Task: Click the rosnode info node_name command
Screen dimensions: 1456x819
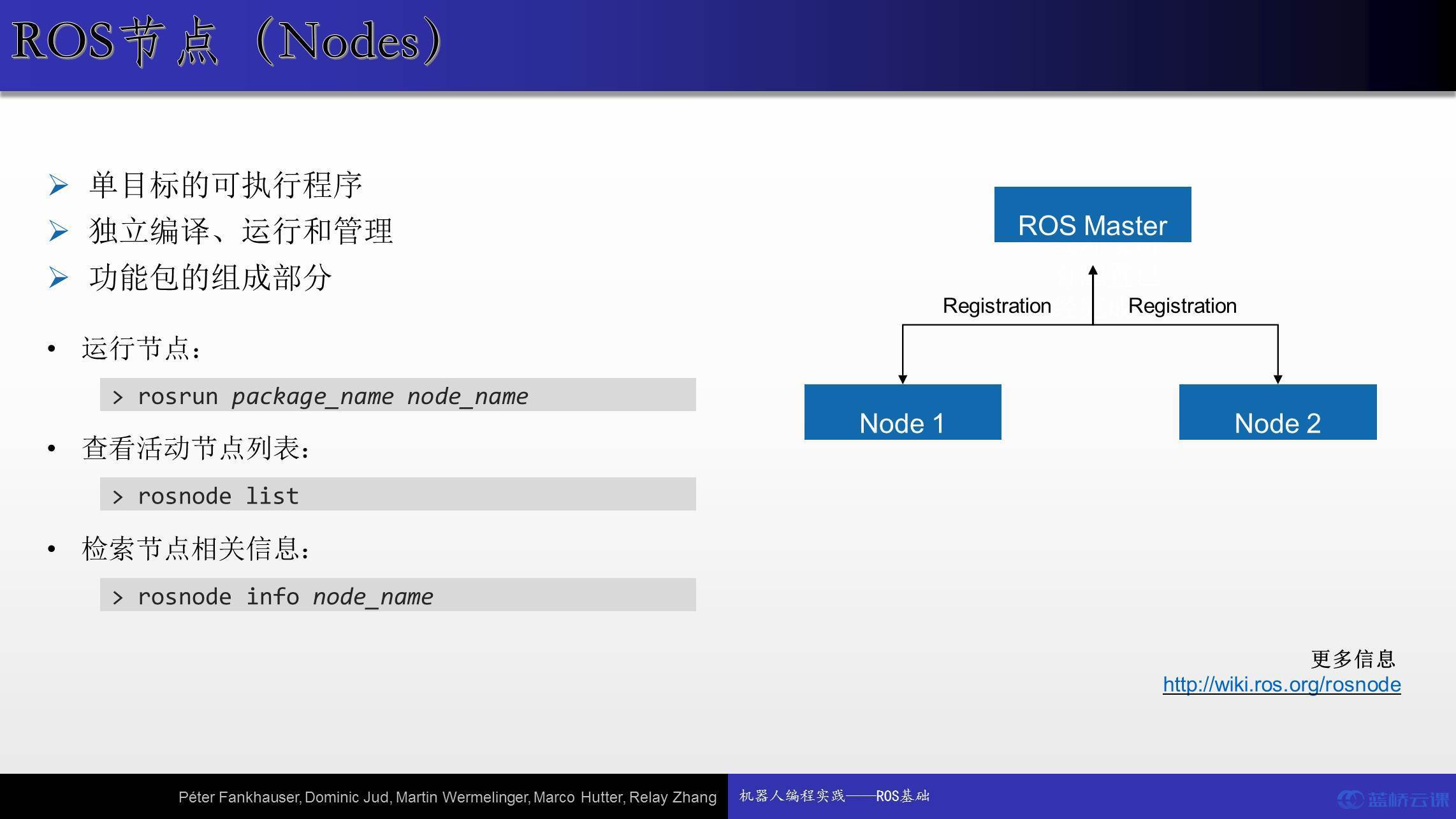Action: (x=398, y=595)
